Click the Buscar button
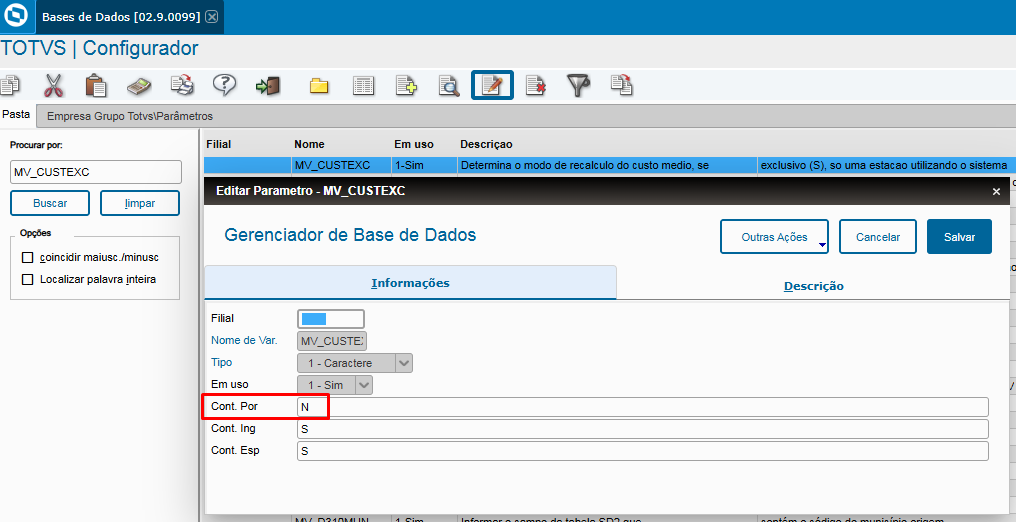1016x522 pixels. pyautogui.click(x=50, y=203)
